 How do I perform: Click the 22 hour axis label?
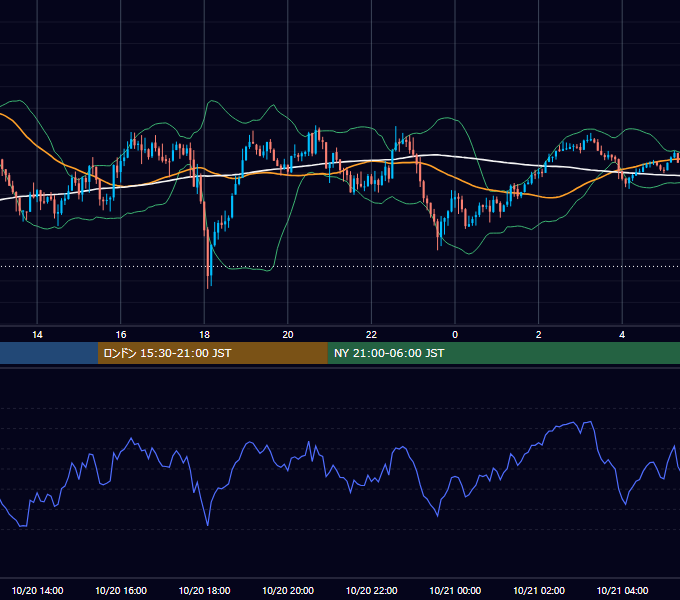coord(371,335)
